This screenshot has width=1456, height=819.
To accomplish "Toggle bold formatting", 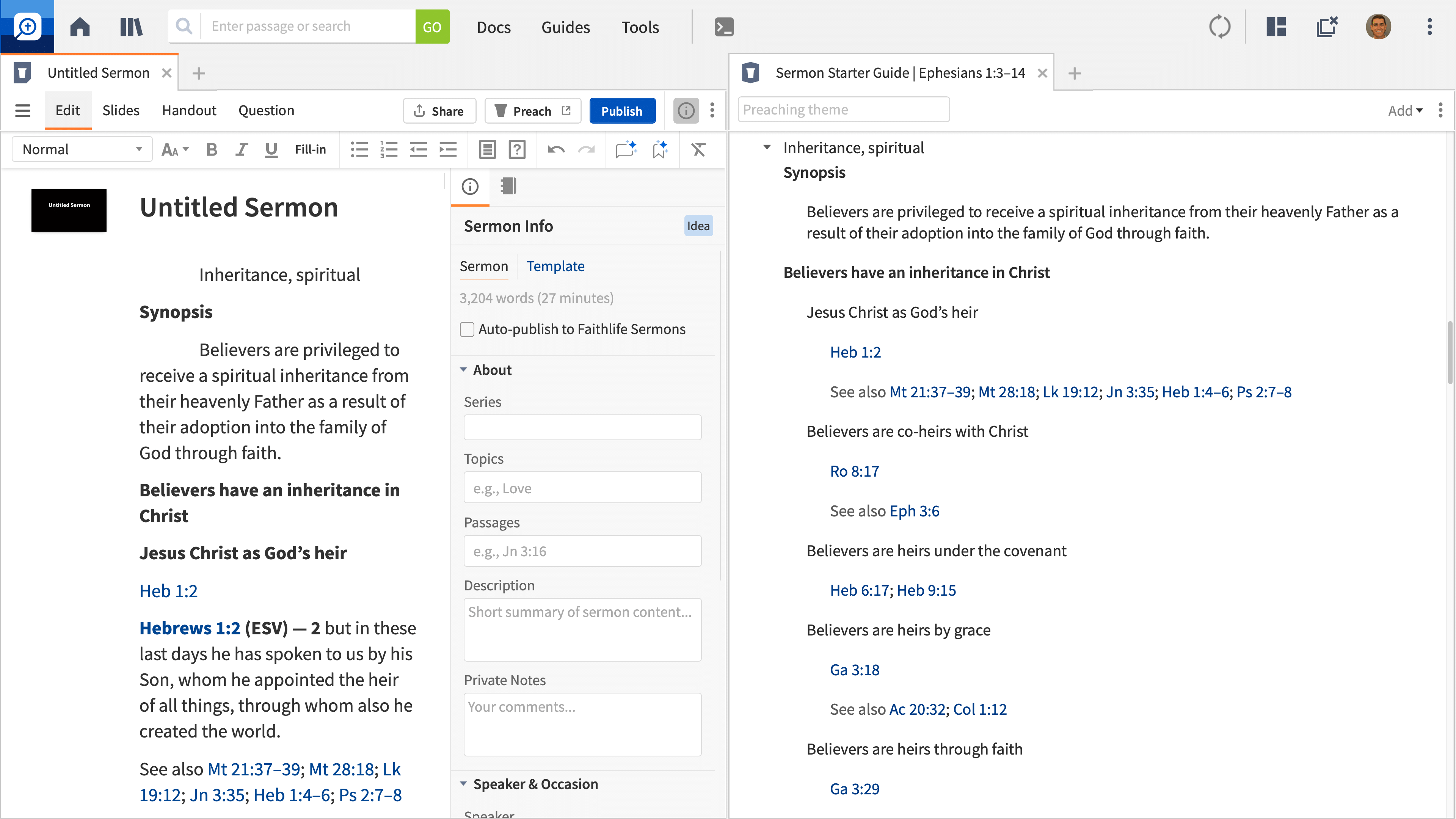I will click(212, 149).
